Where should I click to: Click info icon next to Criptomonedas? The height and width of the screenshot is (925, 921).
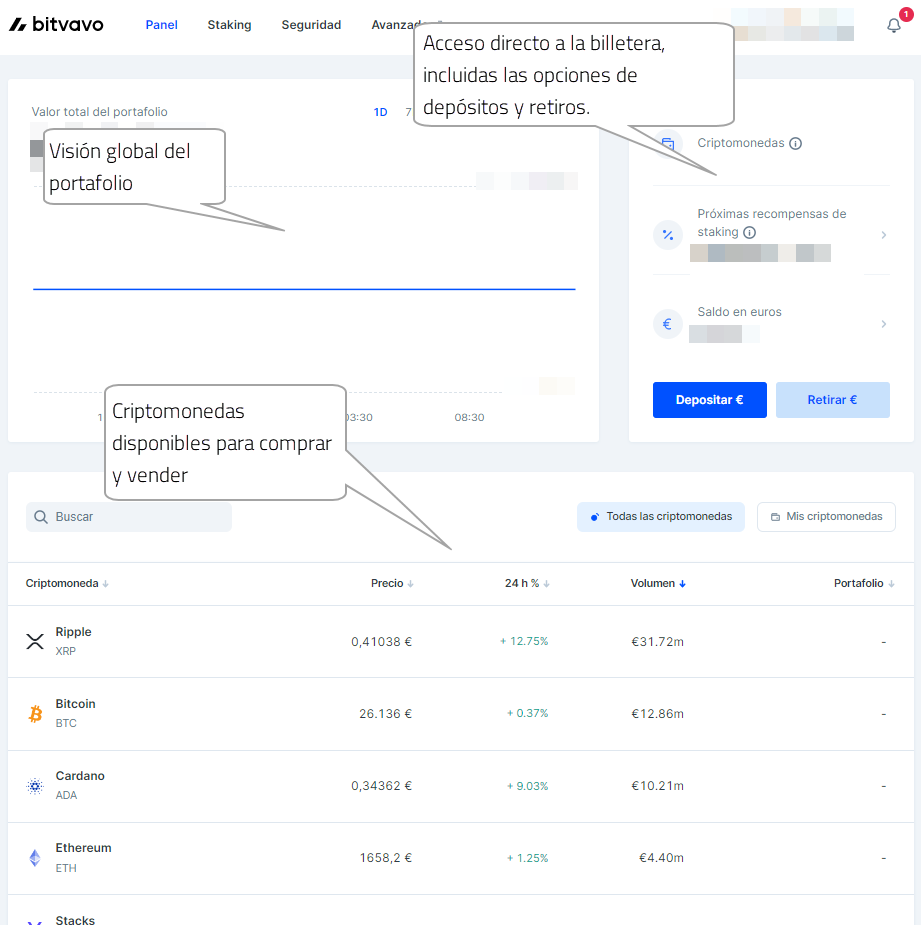pos(796,143)
